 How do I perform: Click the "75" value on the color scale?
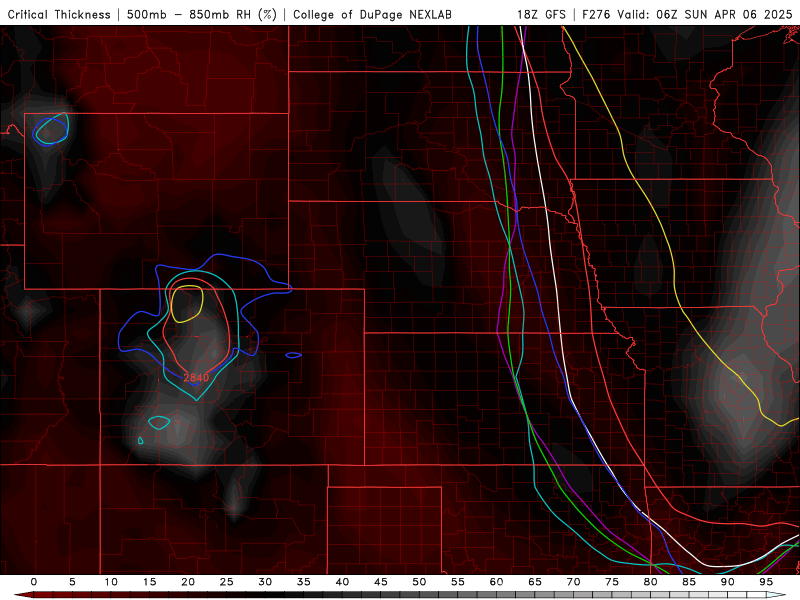pos(612,582)
